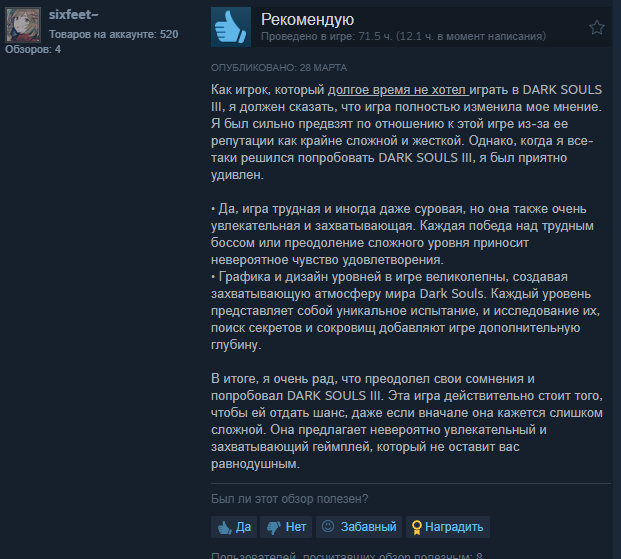Click the Рекомендую review title
Viewport: 621px width, 559px height.
tap(307, 19)
